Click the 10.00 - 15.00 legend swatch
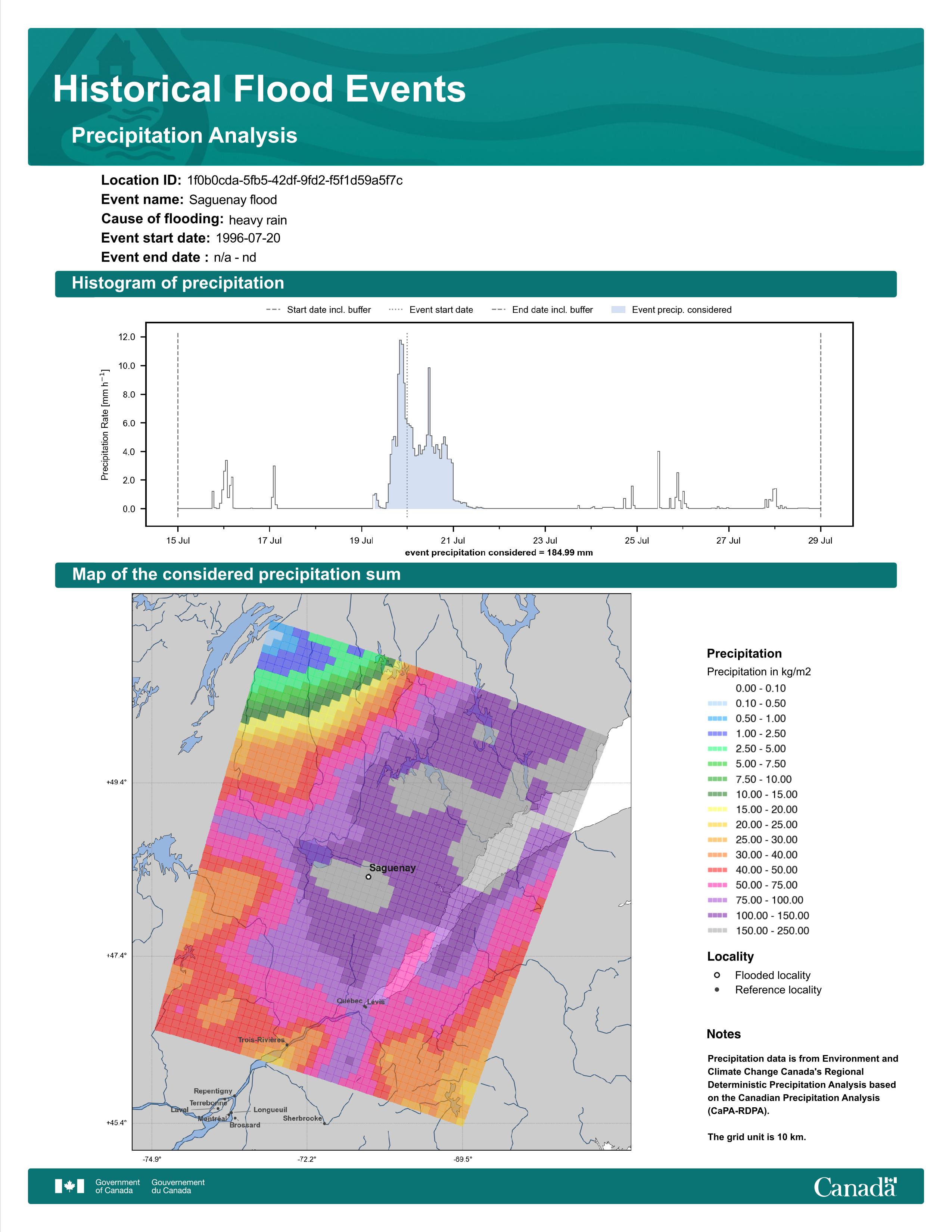Image resolution: width=952 pixels, height=1232 pixels. click(x=718, y=795)
